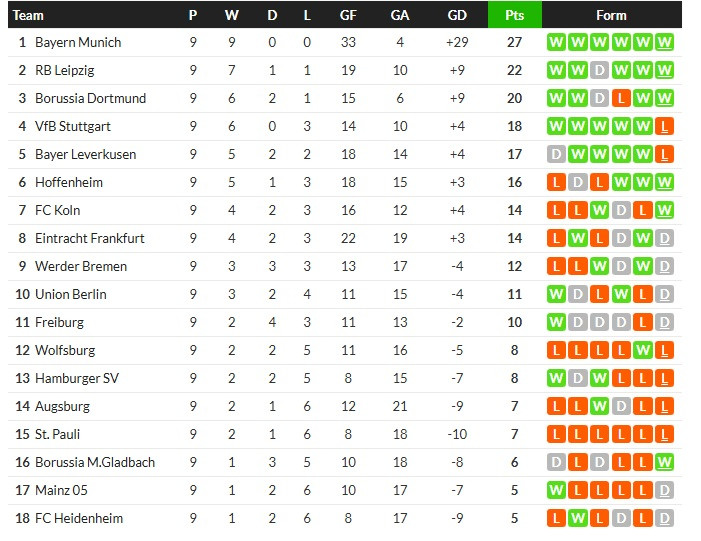
Task: Click Wolfsburg's win form badge
Action: (x=643, y=350)
